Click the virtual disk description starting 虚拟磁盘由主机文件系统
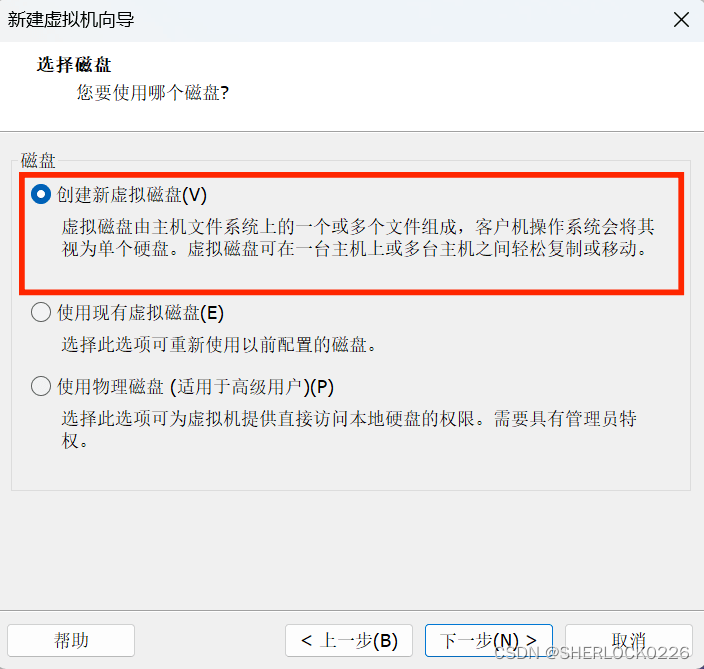Viewport: 704px width, 669px height. coord(358,238)
